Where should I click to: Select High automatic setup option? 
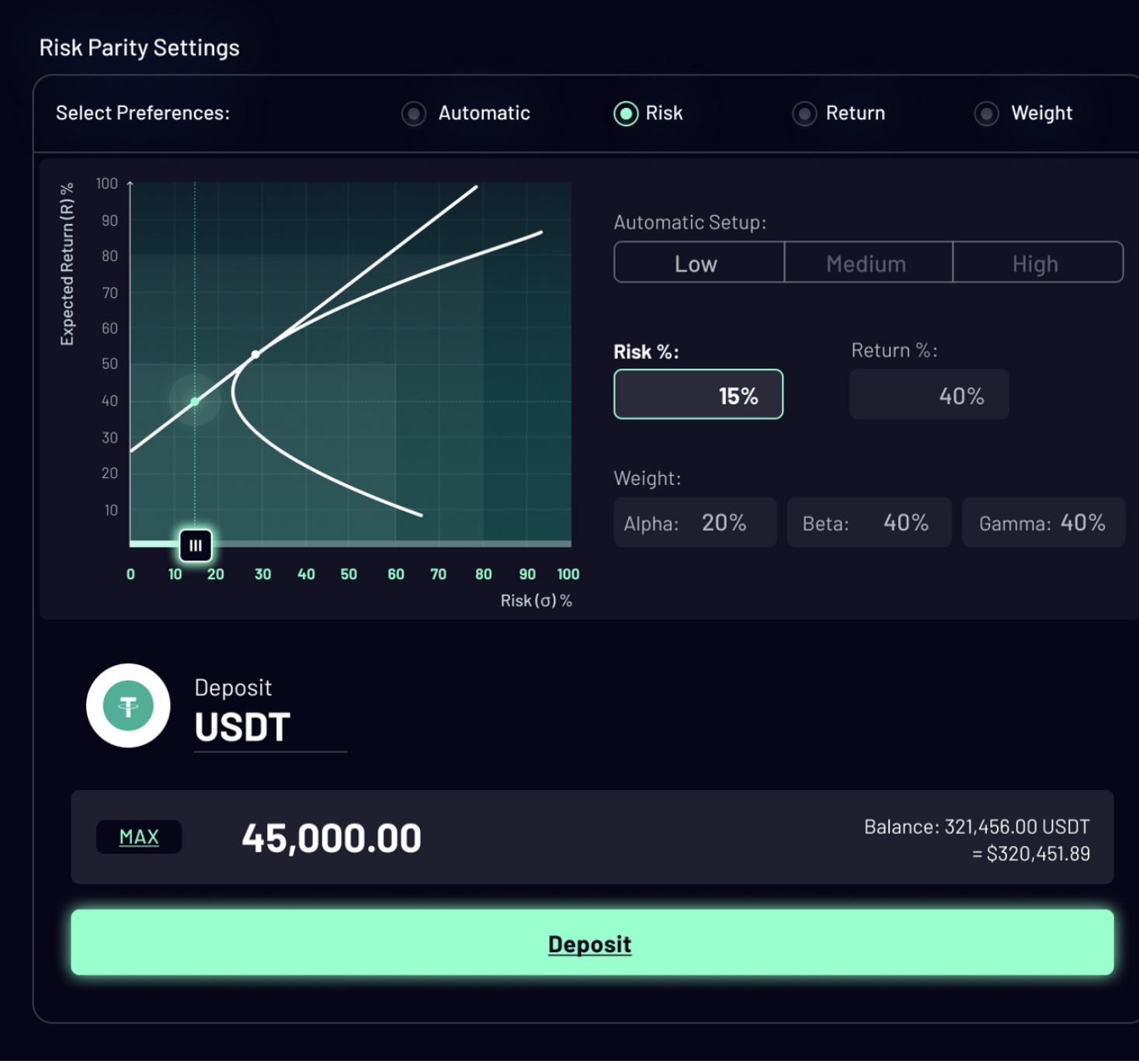[1037, 263]
